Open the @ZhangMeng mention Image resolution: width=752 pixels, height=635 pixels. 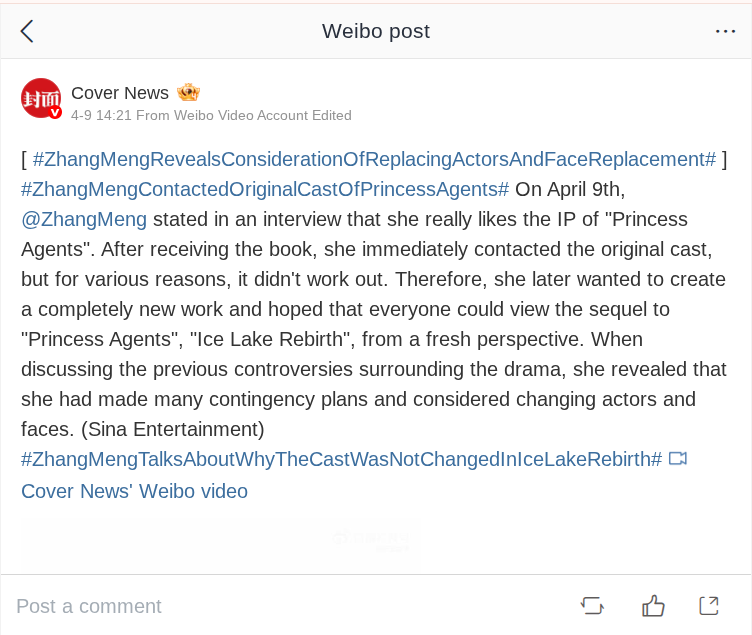[x=84, y=219]
